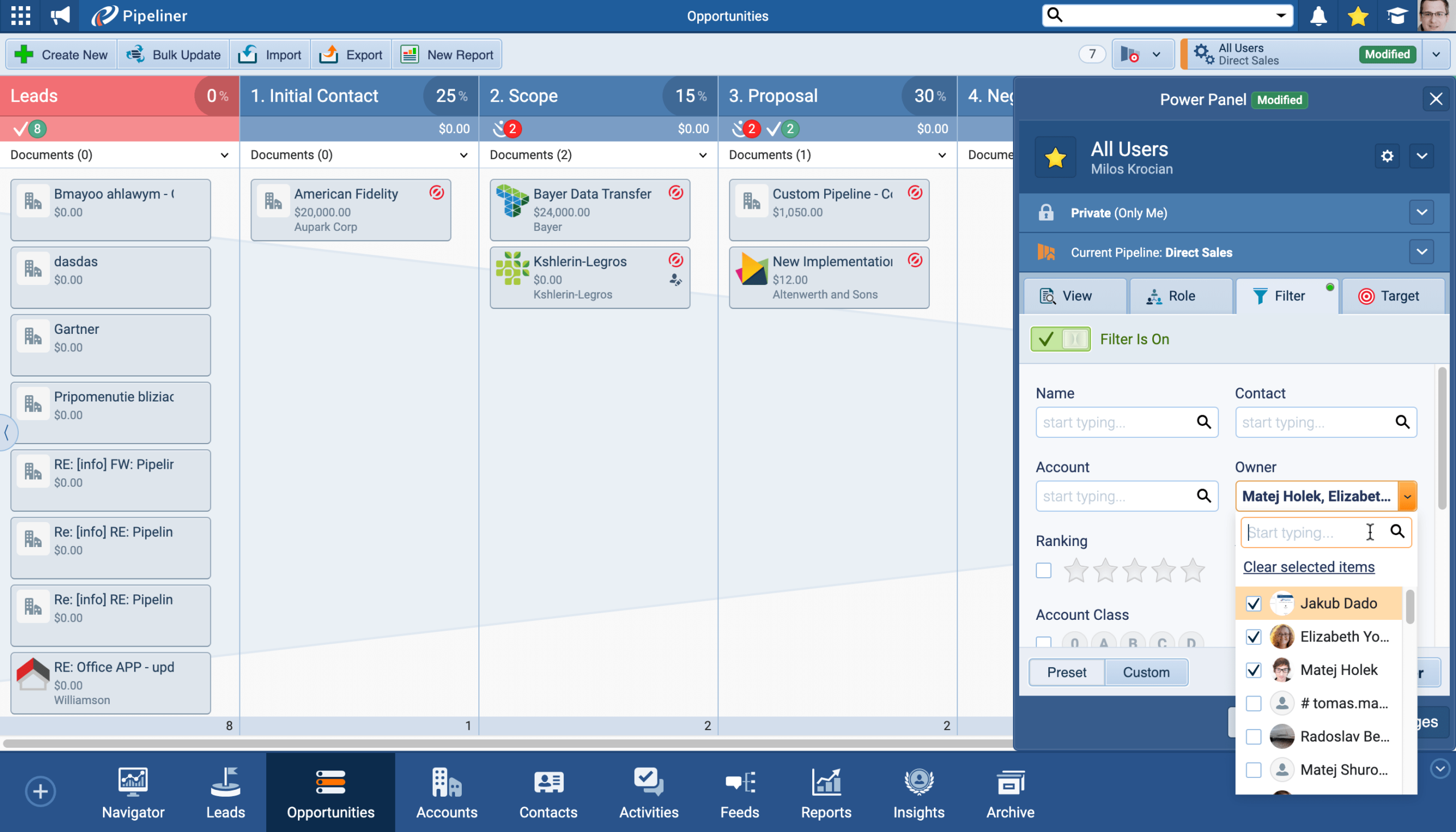Click the Bulk Update button
Screen dimensions: 1456x832
173,55
